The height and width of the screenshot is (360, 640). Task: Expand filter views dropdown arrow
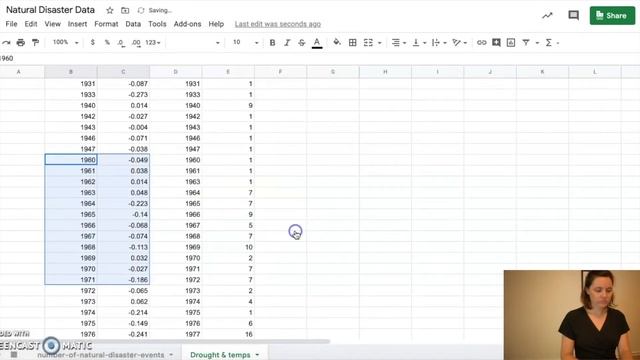[537, 43]
